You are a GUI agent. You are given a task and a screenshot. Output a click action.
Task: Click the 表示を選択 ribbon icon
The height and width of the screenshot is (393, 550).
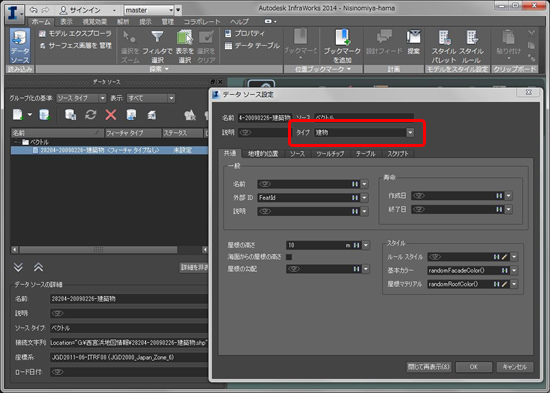pyautogui.click(x=185, y=37)
